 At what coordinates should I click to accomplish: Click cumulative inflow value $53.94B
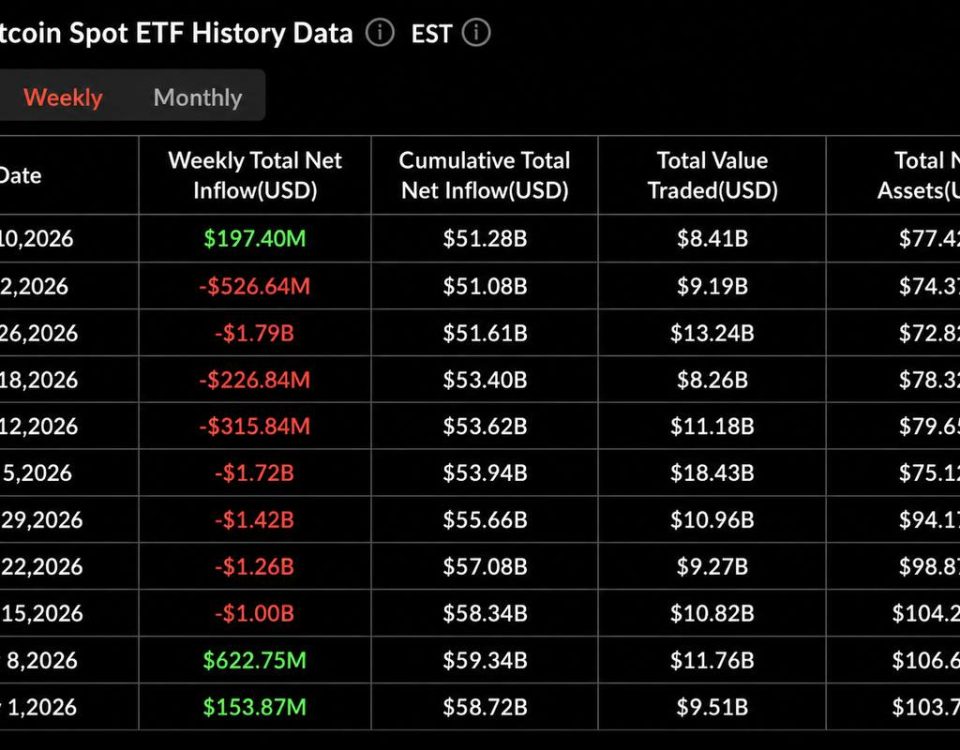pyautogui.click(x=485, y=473)
